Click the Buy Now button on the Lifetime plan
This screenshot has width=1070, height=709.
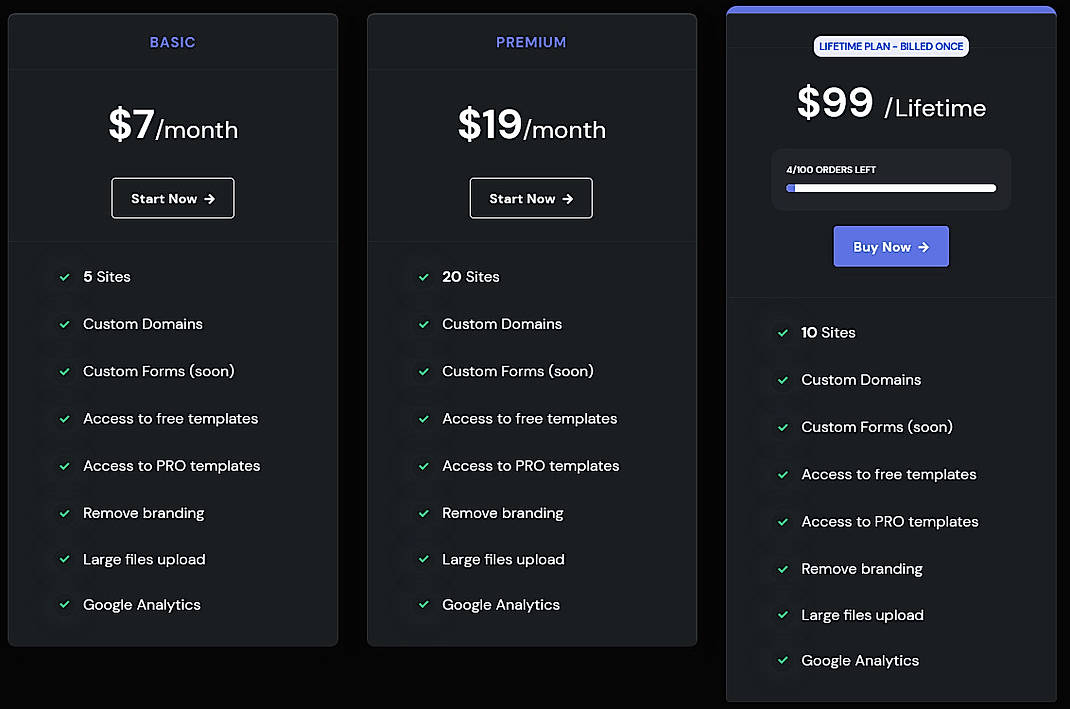891,246
